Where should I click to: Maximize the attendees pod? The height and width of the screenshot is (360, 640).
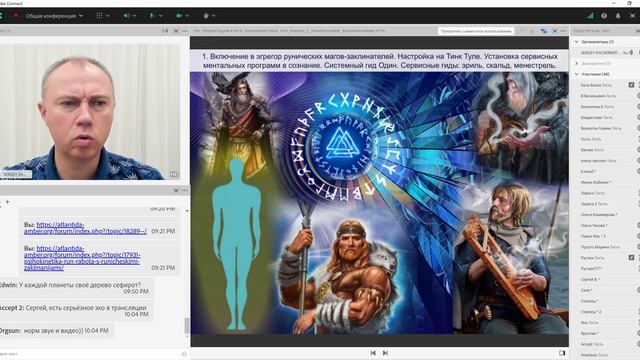(638, 31)
